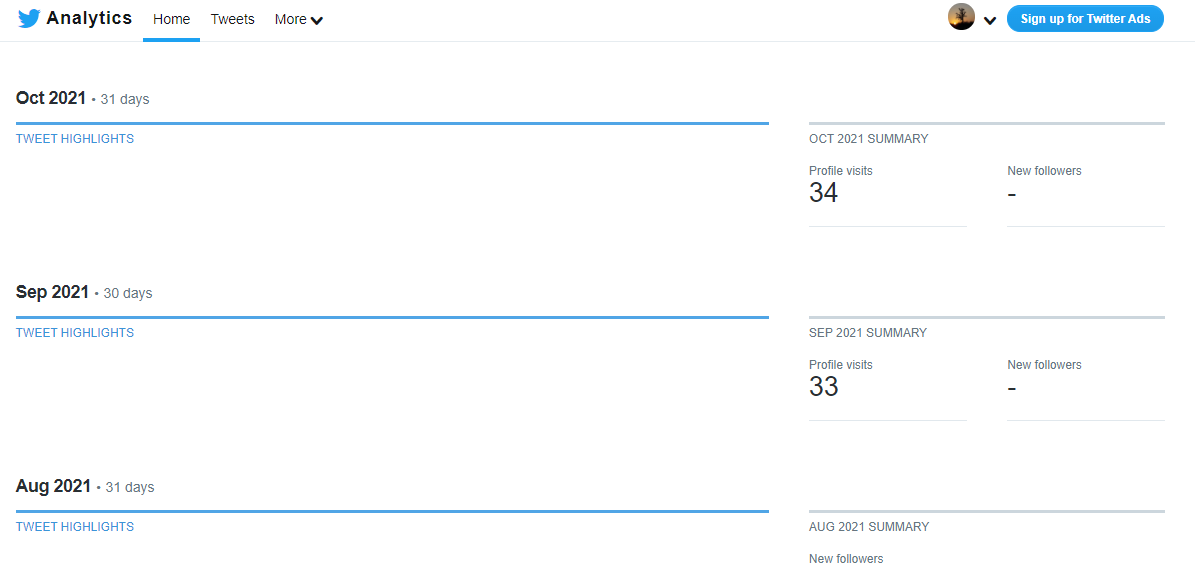
Task: Select the Sep 2021 month heading
Action: click(x=52, y=292)
